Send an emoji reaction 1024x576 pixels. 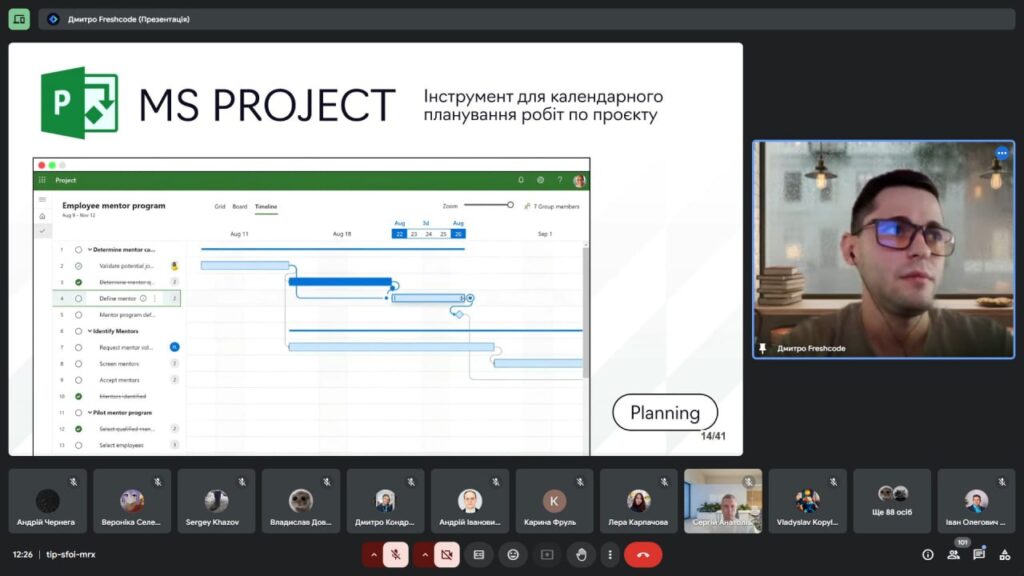point(513,554)
